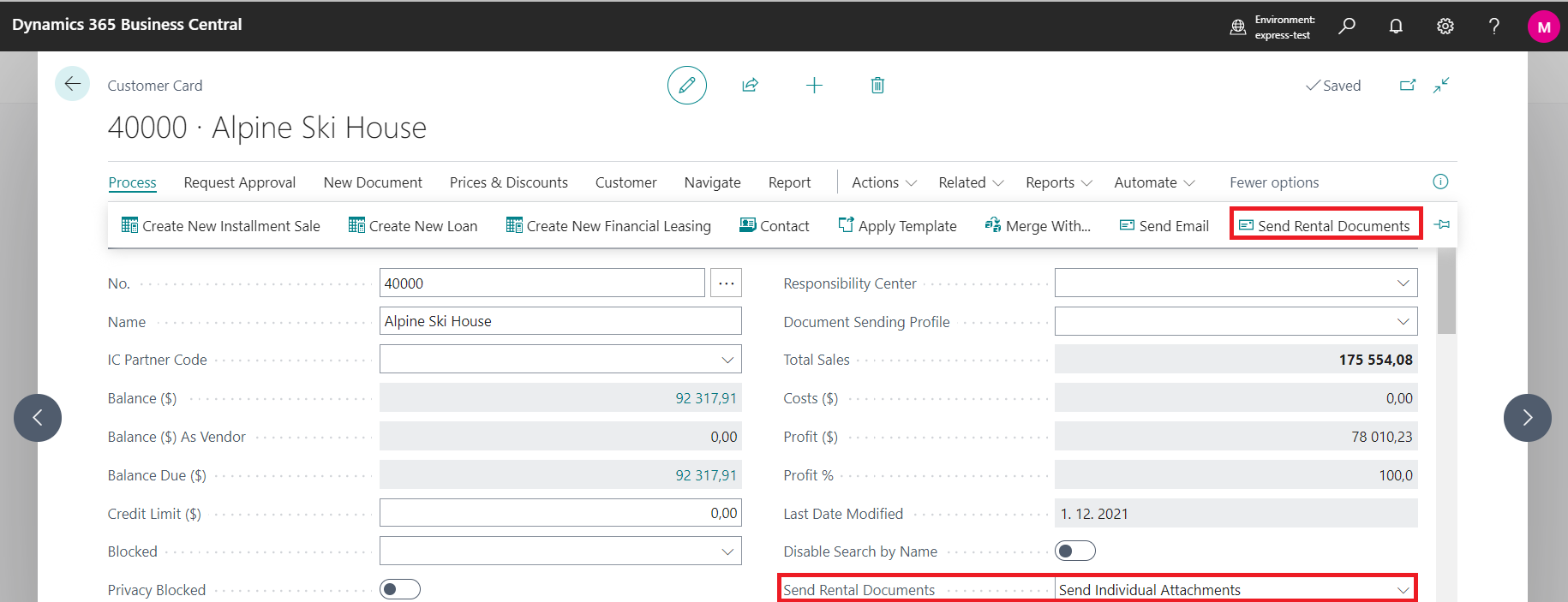1568x602 pixels.
Task: Pin the action bar with pin icon
Action: pyautogui.click(x=1442, y=225)
